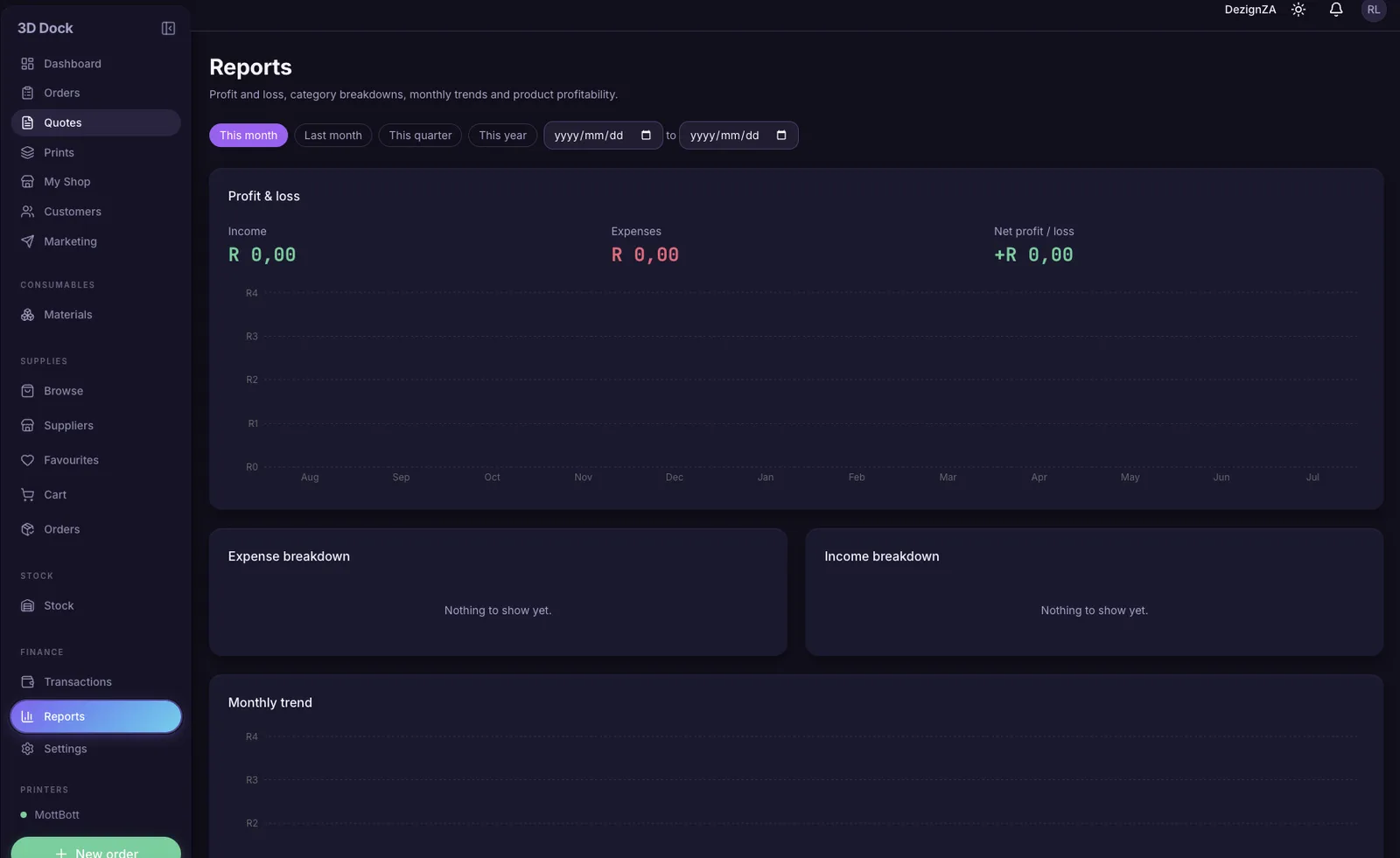Select the Last month filter
Image resolution: width=1400 pixels, height=858 pixels.
pos(332,136)
